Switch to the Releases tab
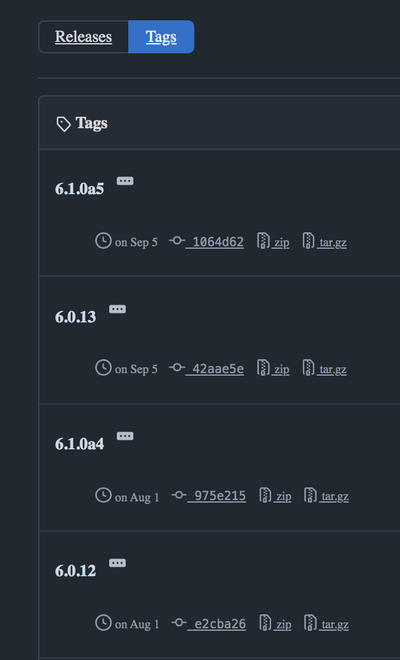 coord(83,37)
